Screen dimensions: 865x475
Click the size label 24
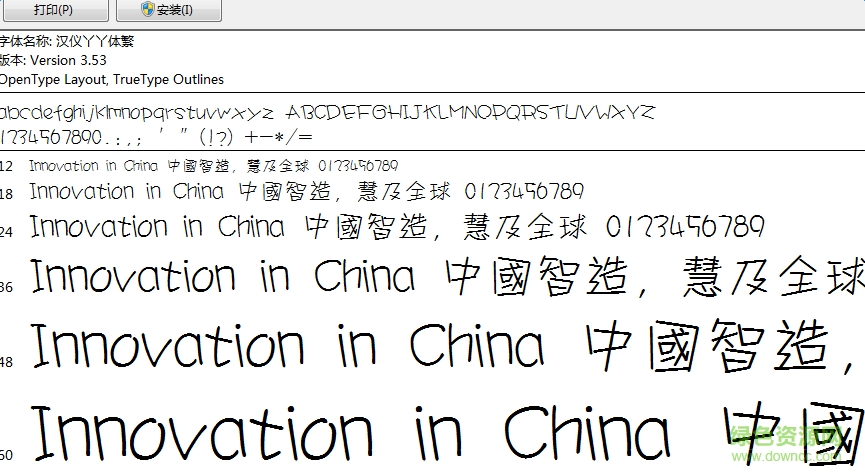(x=6, y=232)
